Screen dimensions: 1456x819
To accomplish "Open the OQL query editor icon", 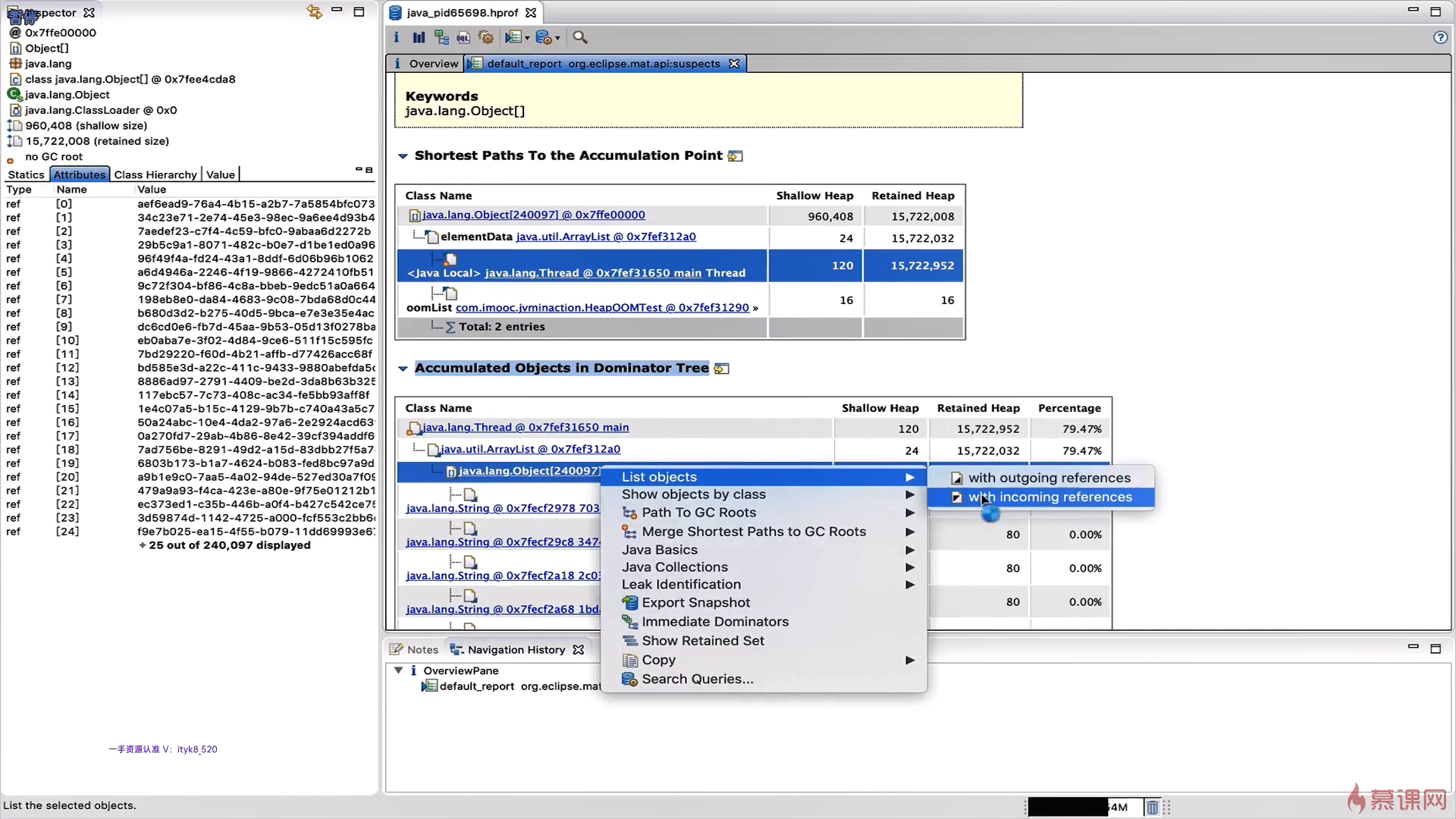I will click(463, 37).
